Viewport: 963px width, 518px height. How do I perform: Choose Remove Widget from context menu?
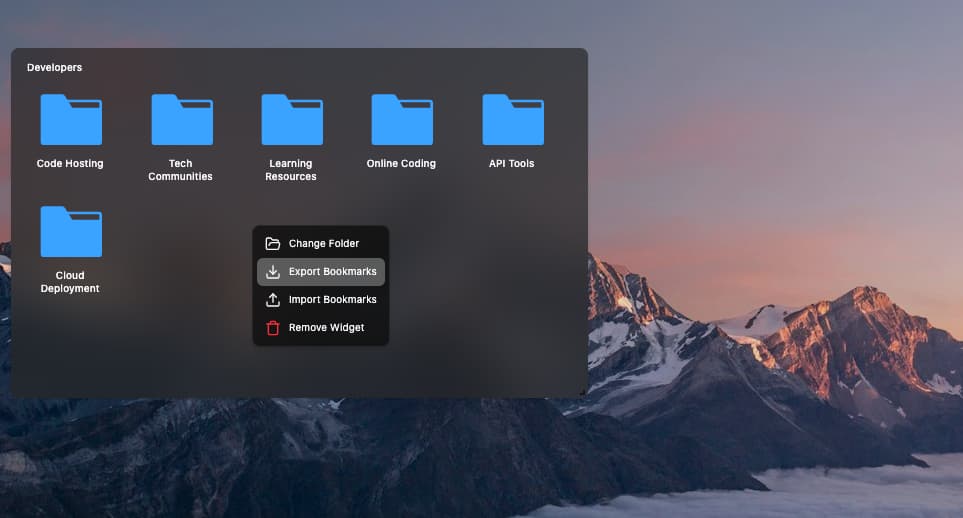point(321,328)
